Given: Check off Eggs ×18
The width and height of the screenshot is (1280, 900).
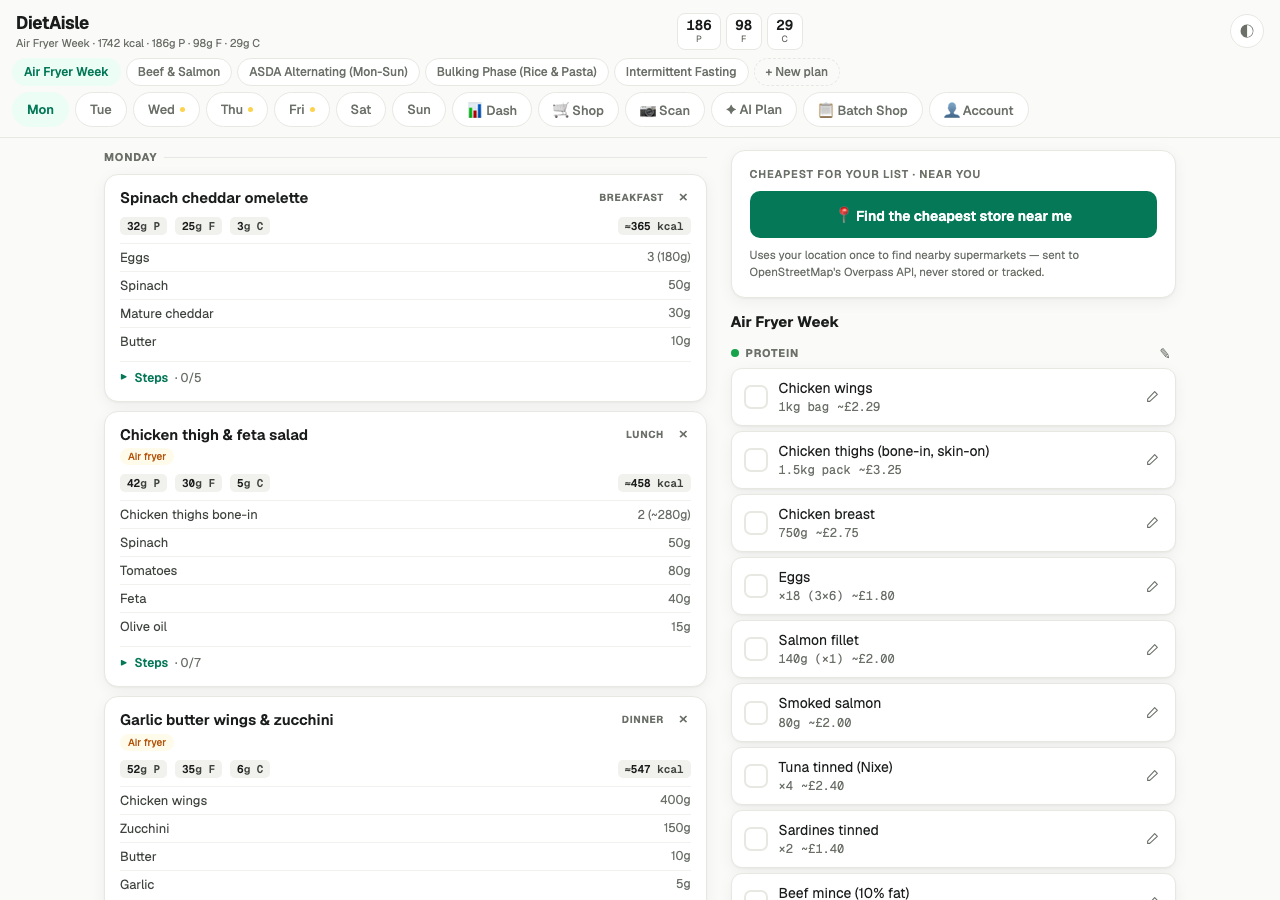Looking at the screenshot, I should tap(756, 586).
